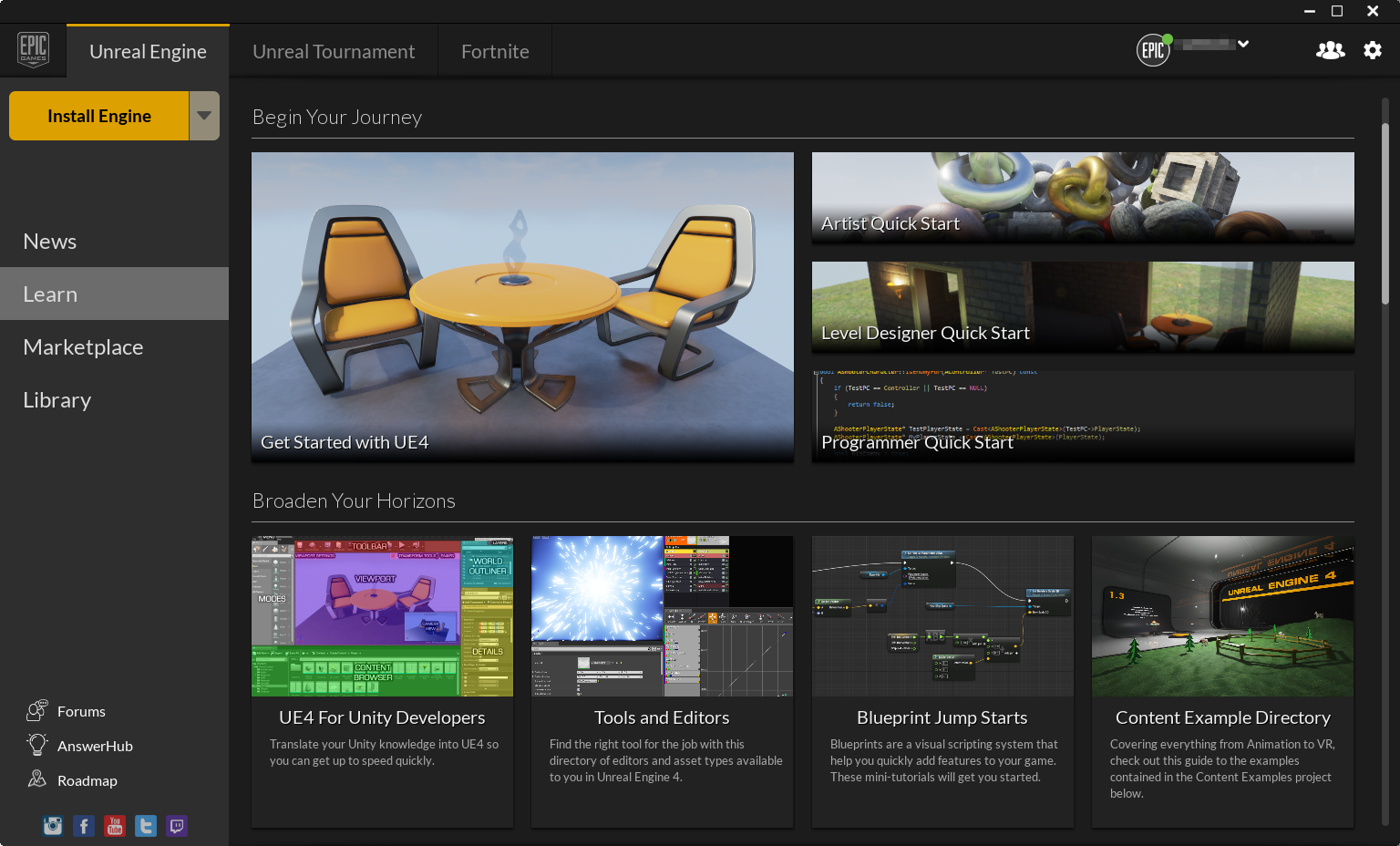The image size is (1400, 846).
Task: Open the Facebook social icon
Action: [x=84, y=826]
